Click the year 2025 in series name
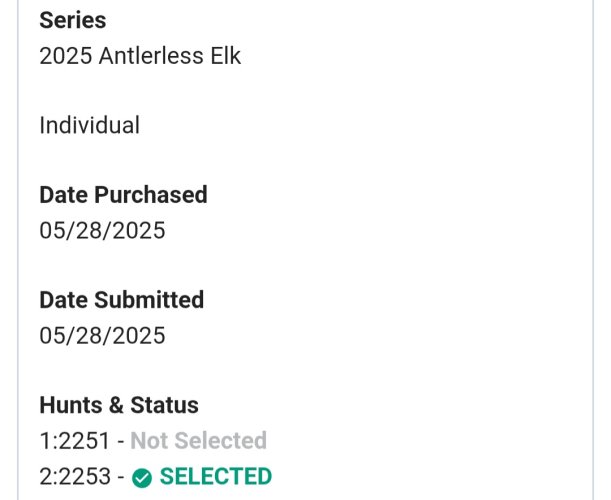Screen dimensions: 611x500 tap(65, 55)
